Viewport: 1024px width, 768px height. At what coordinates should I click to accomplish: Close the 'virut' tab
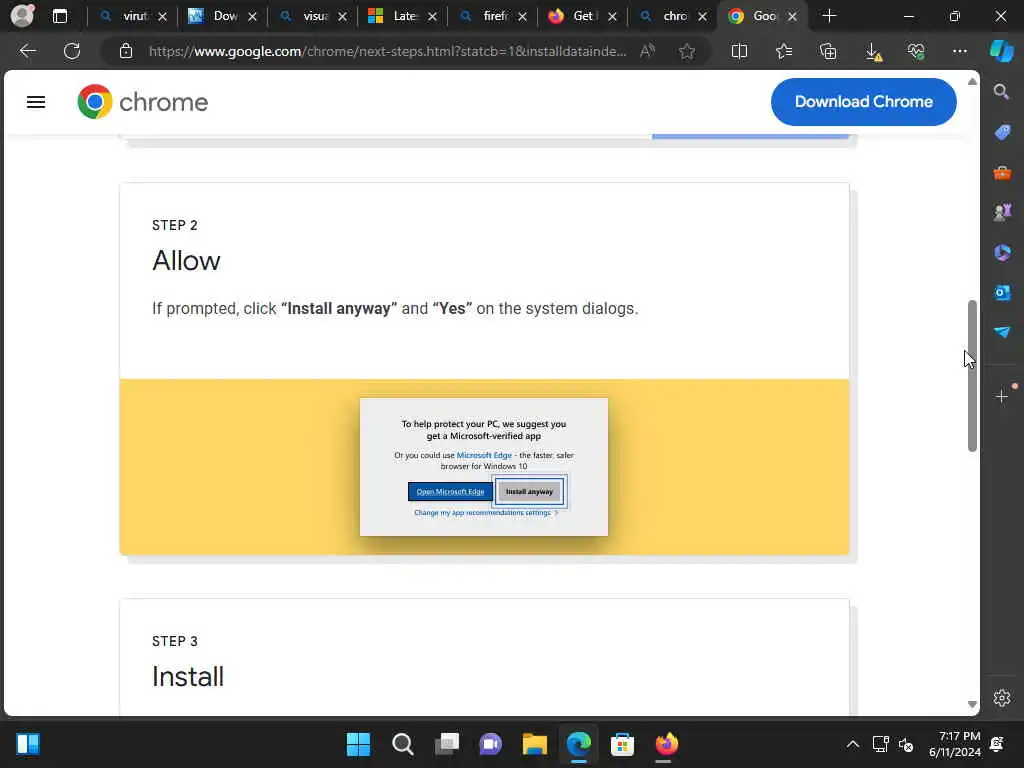(x=163, y=16)
